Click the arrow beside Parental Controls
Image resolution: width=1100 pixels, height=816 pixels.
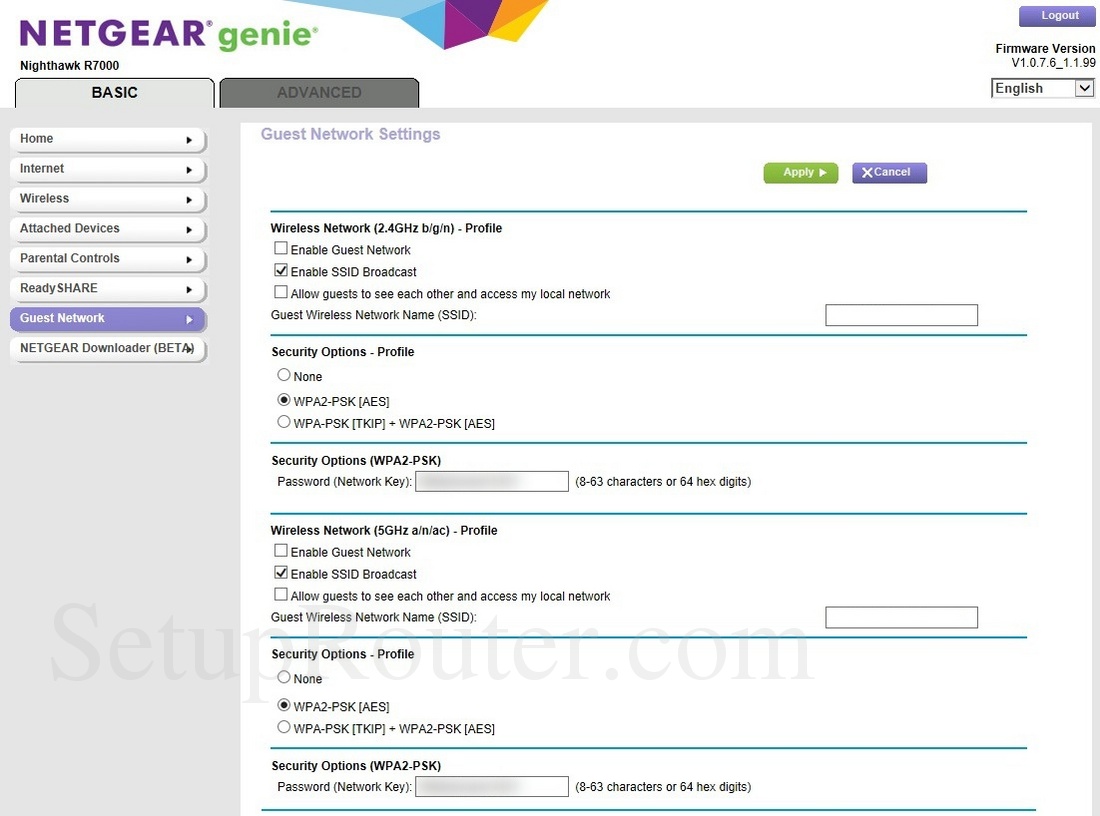click(x=189, y=260)
